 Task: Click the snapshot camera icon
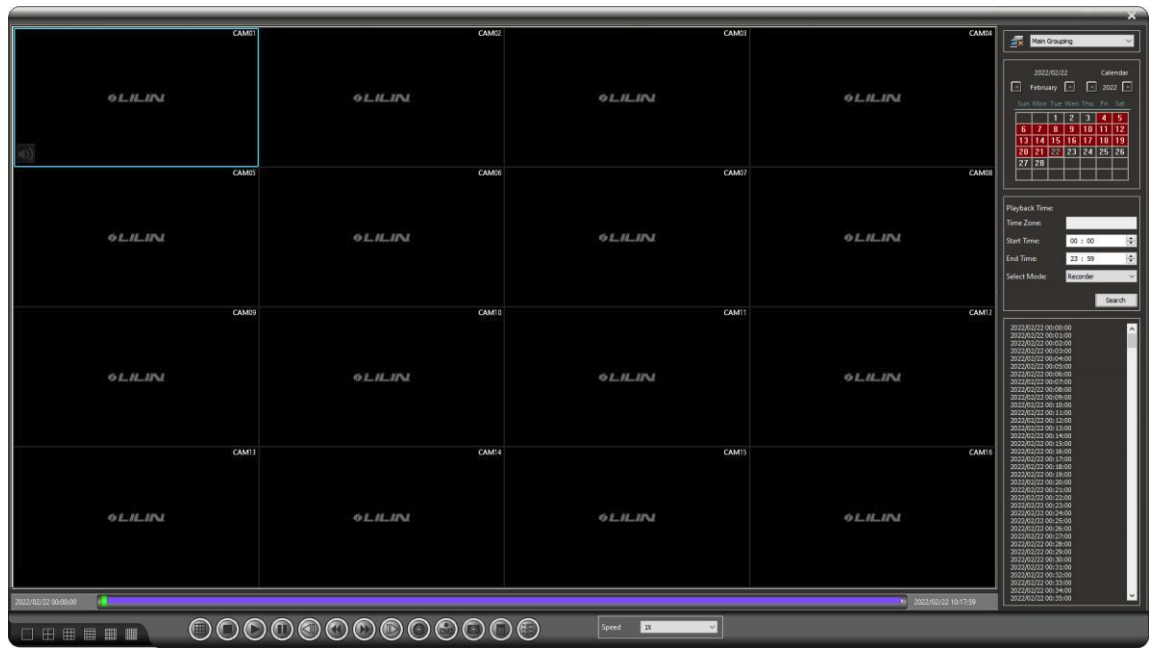(x=474, y=629)
